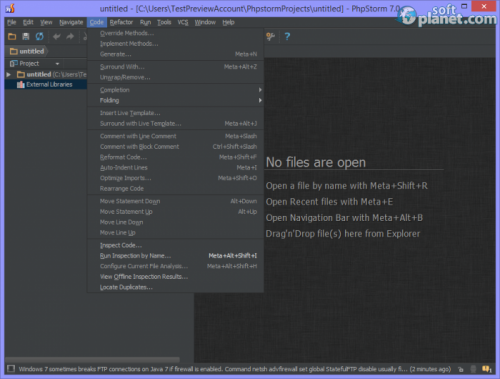Select External Libraries tree row
The height and width of the screenshot is (379, 500).
click(46, 85)
